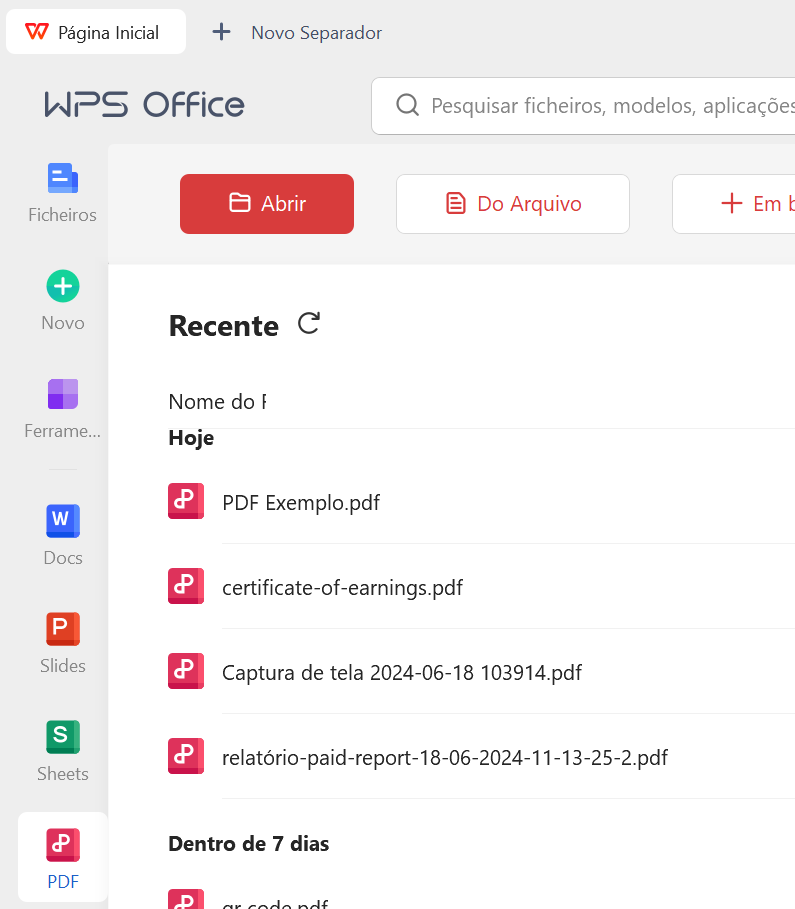Switch to the Página Inicial tab
Screen dimensions: 795x909
point(96,32)
